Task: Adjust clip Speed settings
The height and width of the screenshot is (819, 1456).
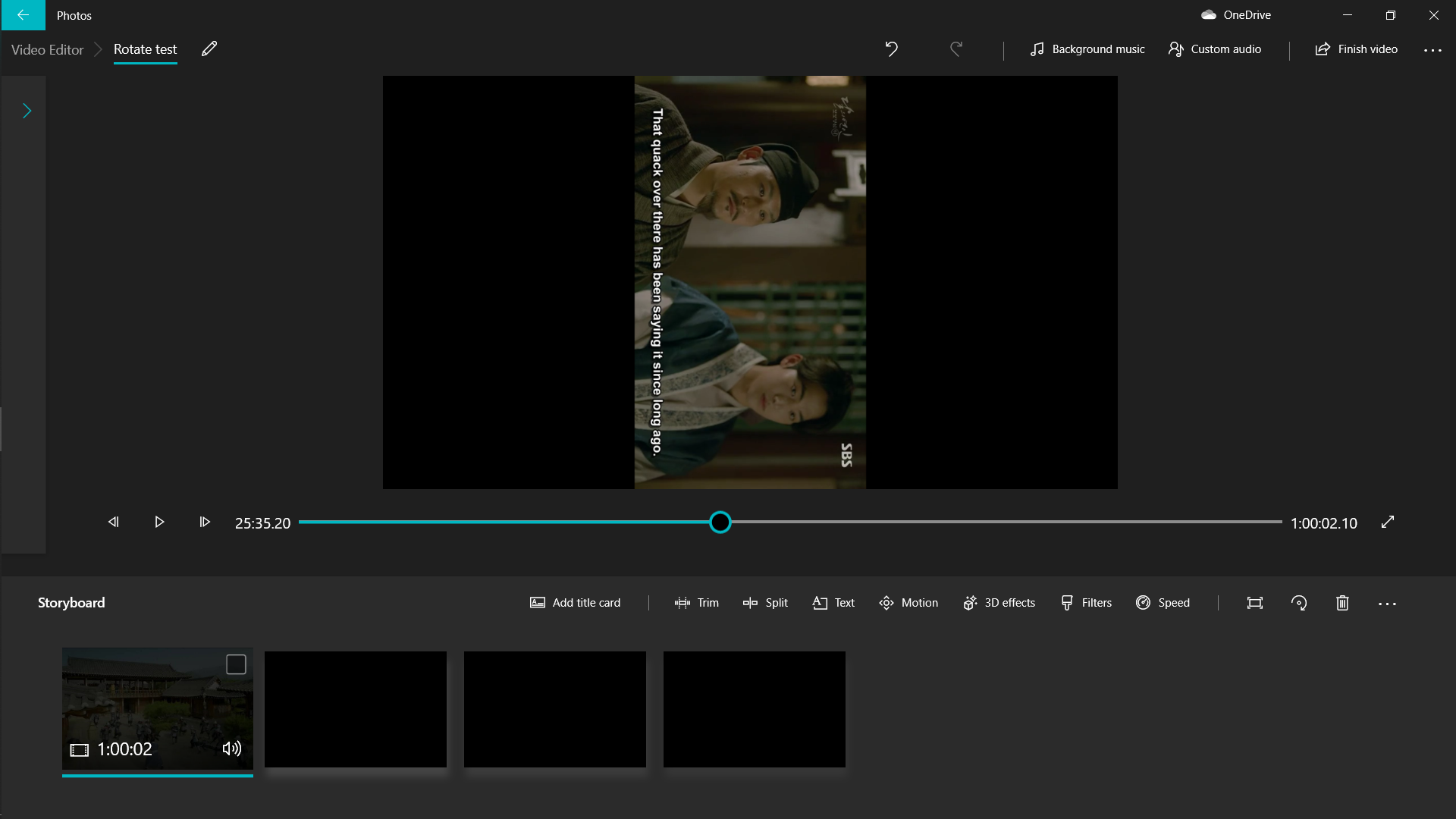Action: pos(1163,602)
